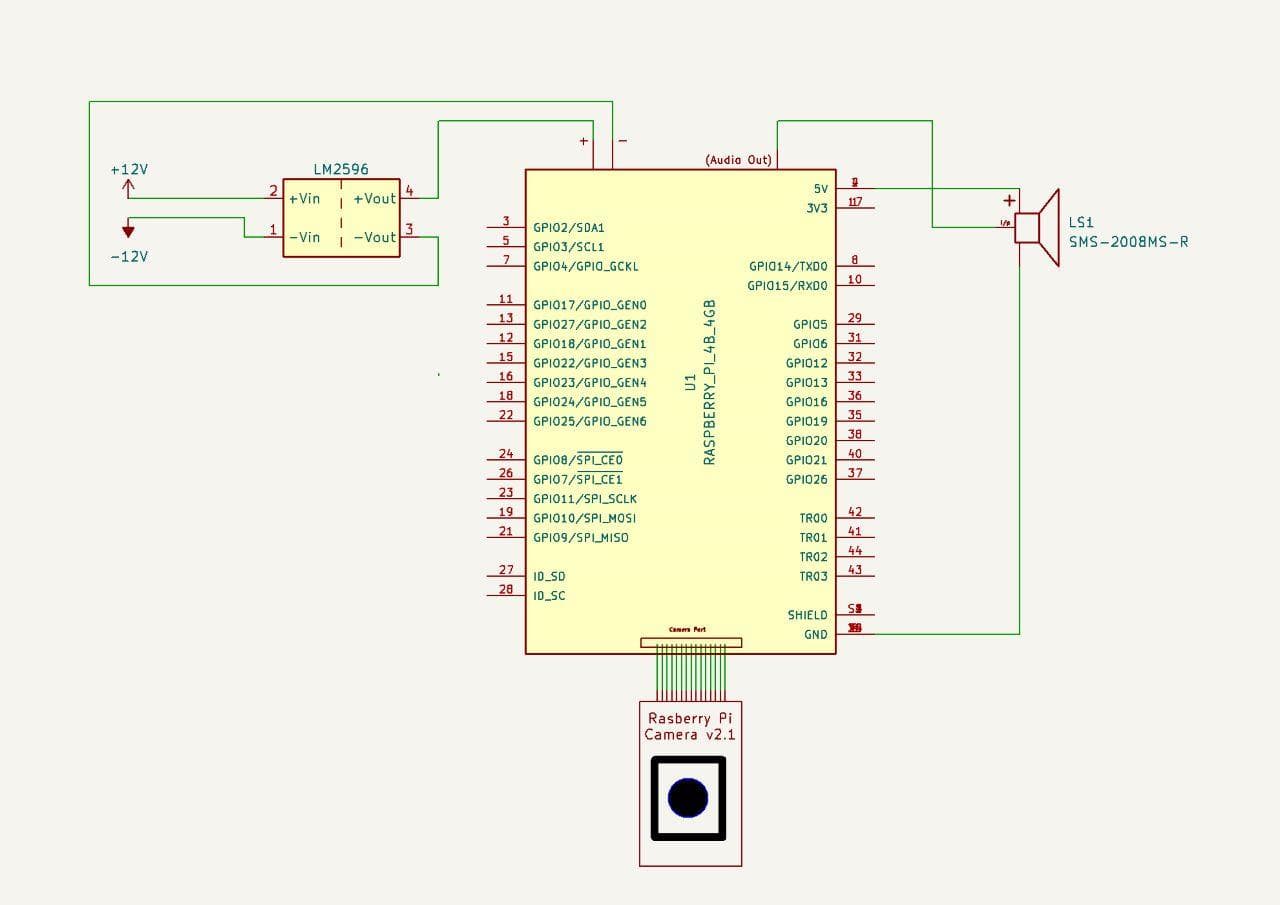Image resolution: width=1280 pixels, height=905 pixels.
Task: Click the GPIO4/GPIO_GCKL pin label
Action: click(586, 267)
